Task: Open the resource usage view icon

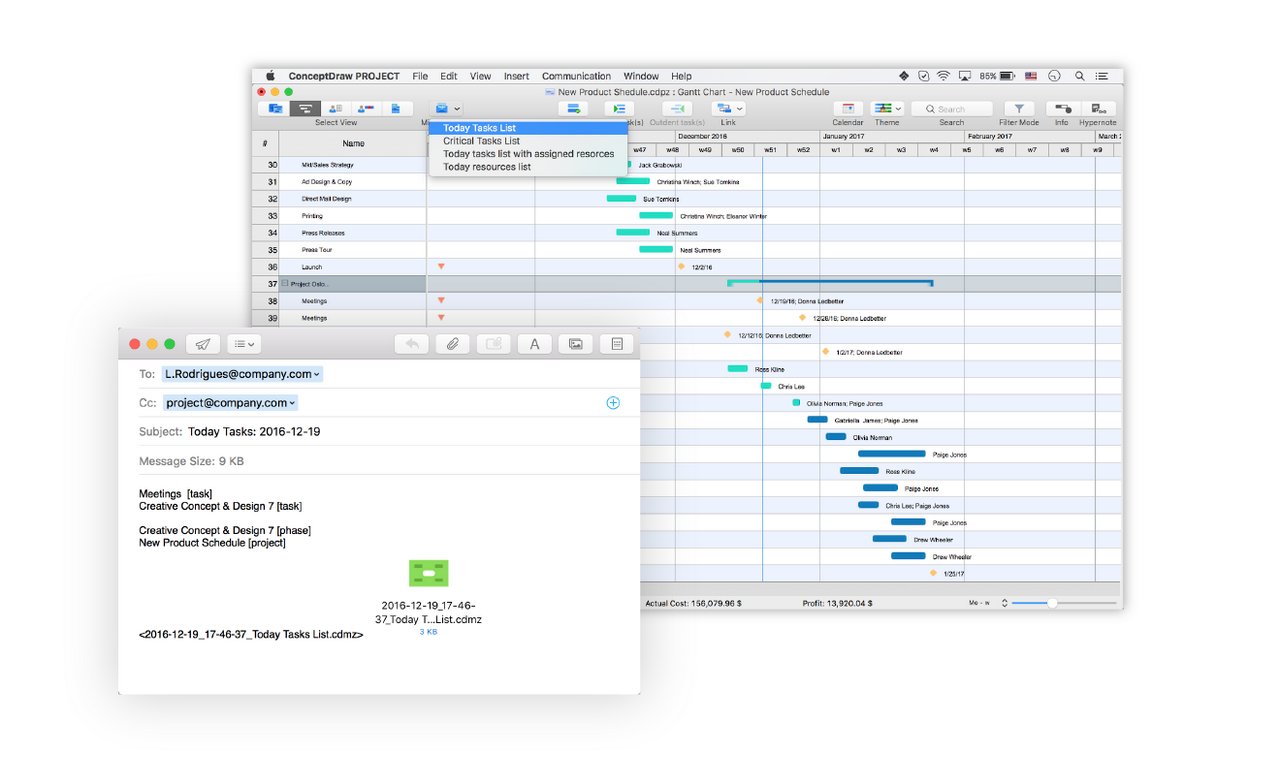Action: [366, 109]
